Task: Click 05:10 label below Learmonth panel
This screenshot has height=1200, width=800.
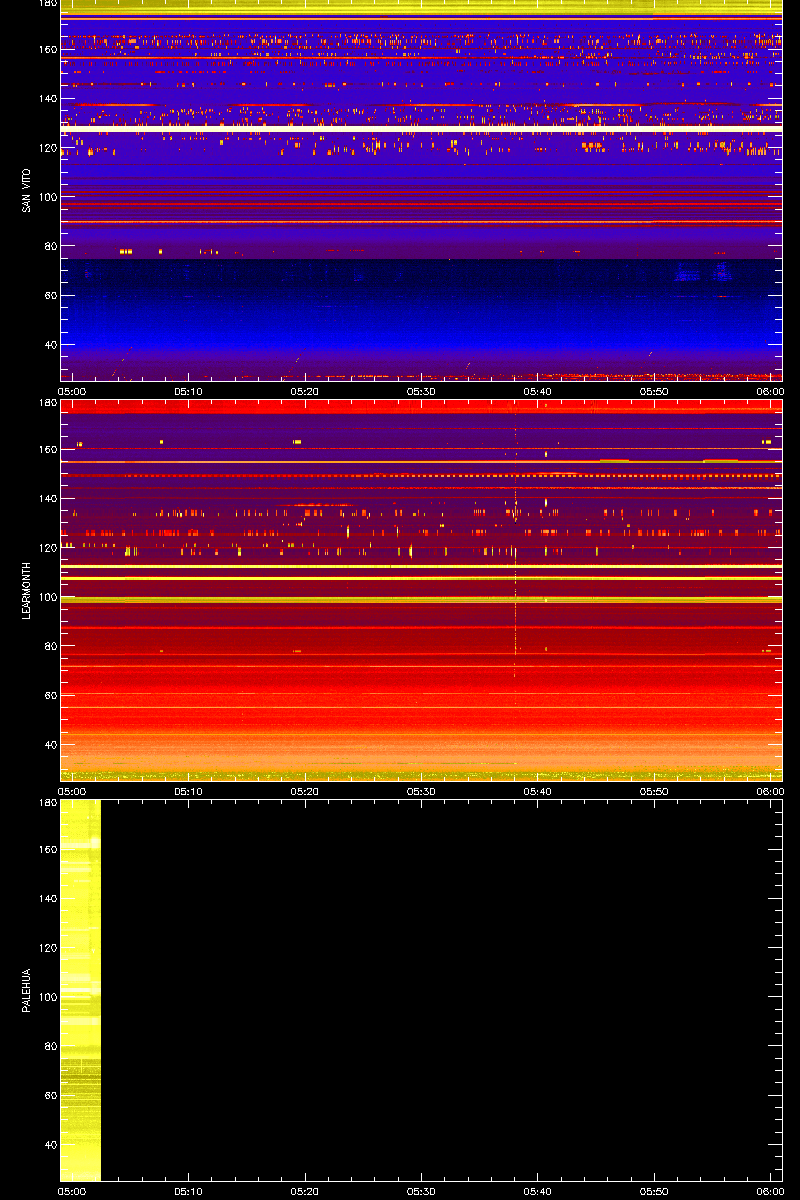Action: click(189, 791)
